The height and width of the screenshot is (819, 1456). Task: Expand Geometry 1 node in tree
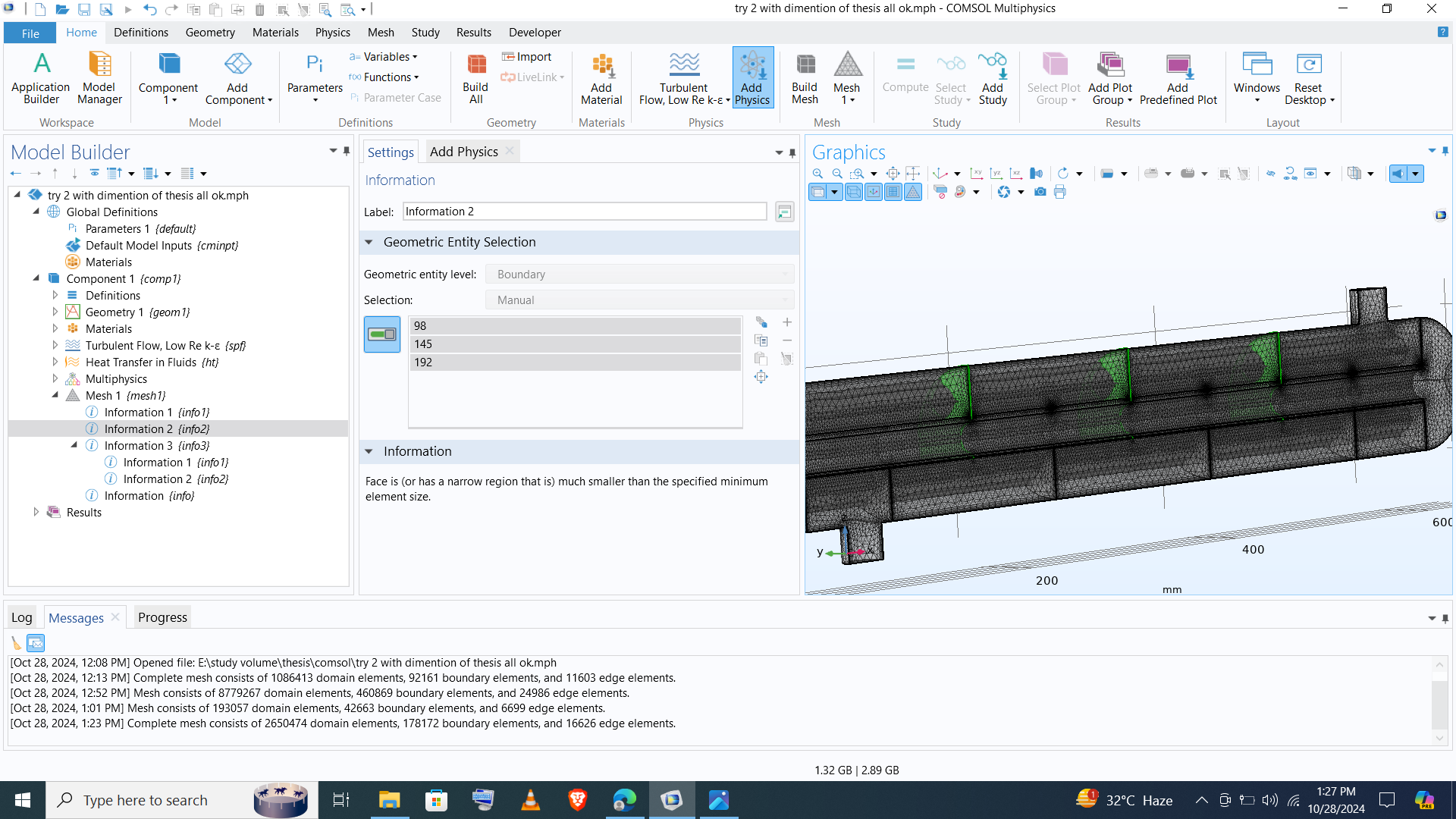(55, 312)
